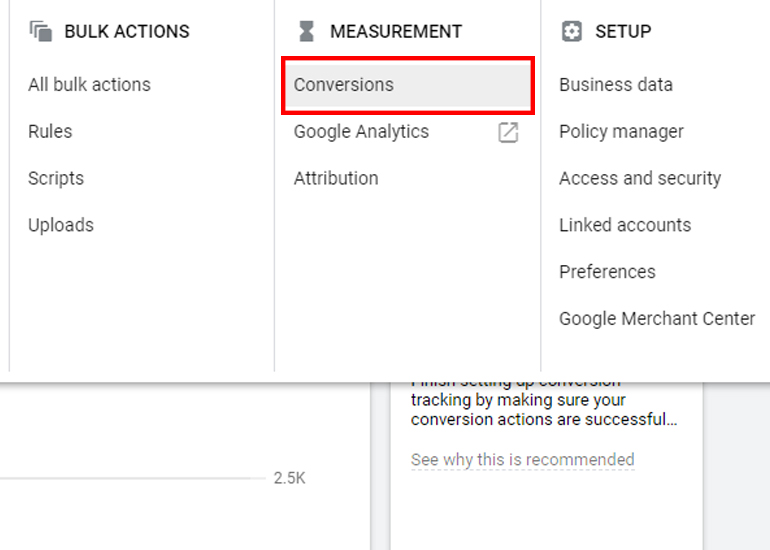The height and width of the screenshot is (550, 770).
Task: Open Google Merchant Center
Action: 657,319
